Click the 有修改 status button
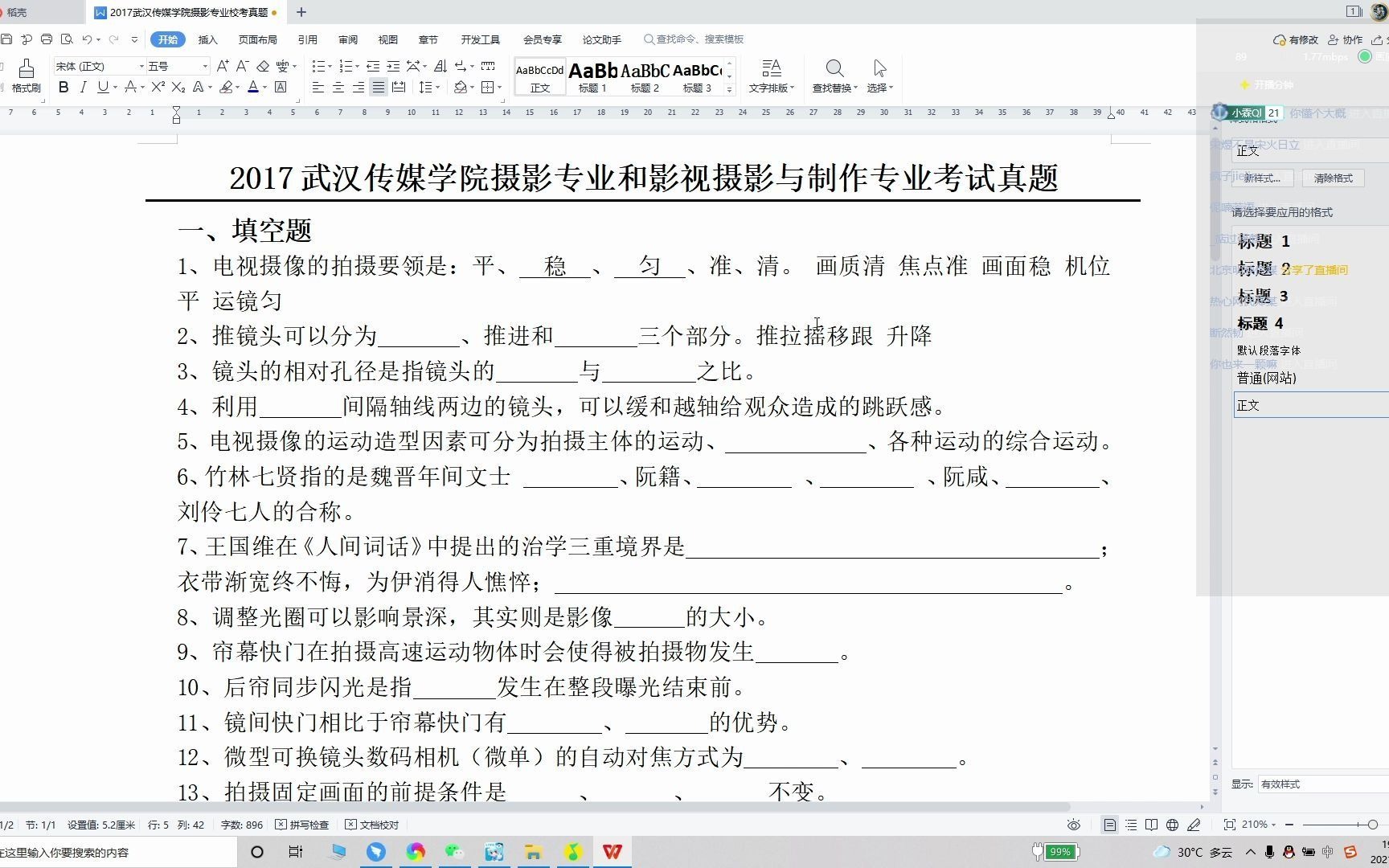 pos(1296,39)
